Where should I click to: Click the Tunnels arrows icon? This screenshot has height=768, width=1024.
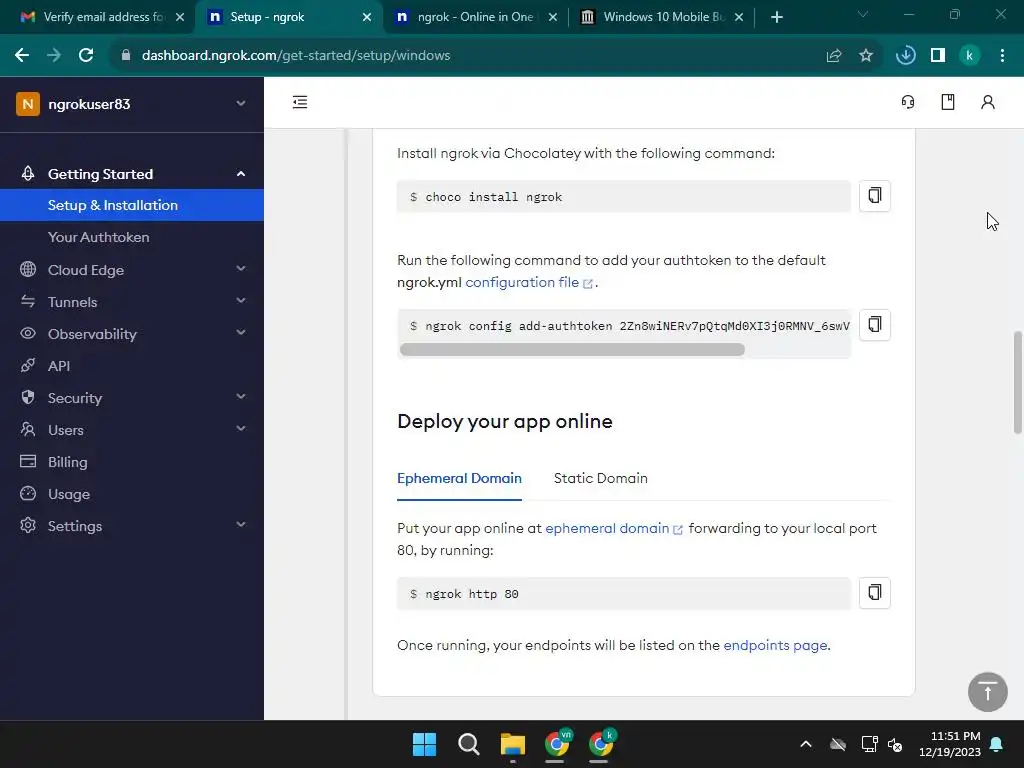(x=27, y=301)
